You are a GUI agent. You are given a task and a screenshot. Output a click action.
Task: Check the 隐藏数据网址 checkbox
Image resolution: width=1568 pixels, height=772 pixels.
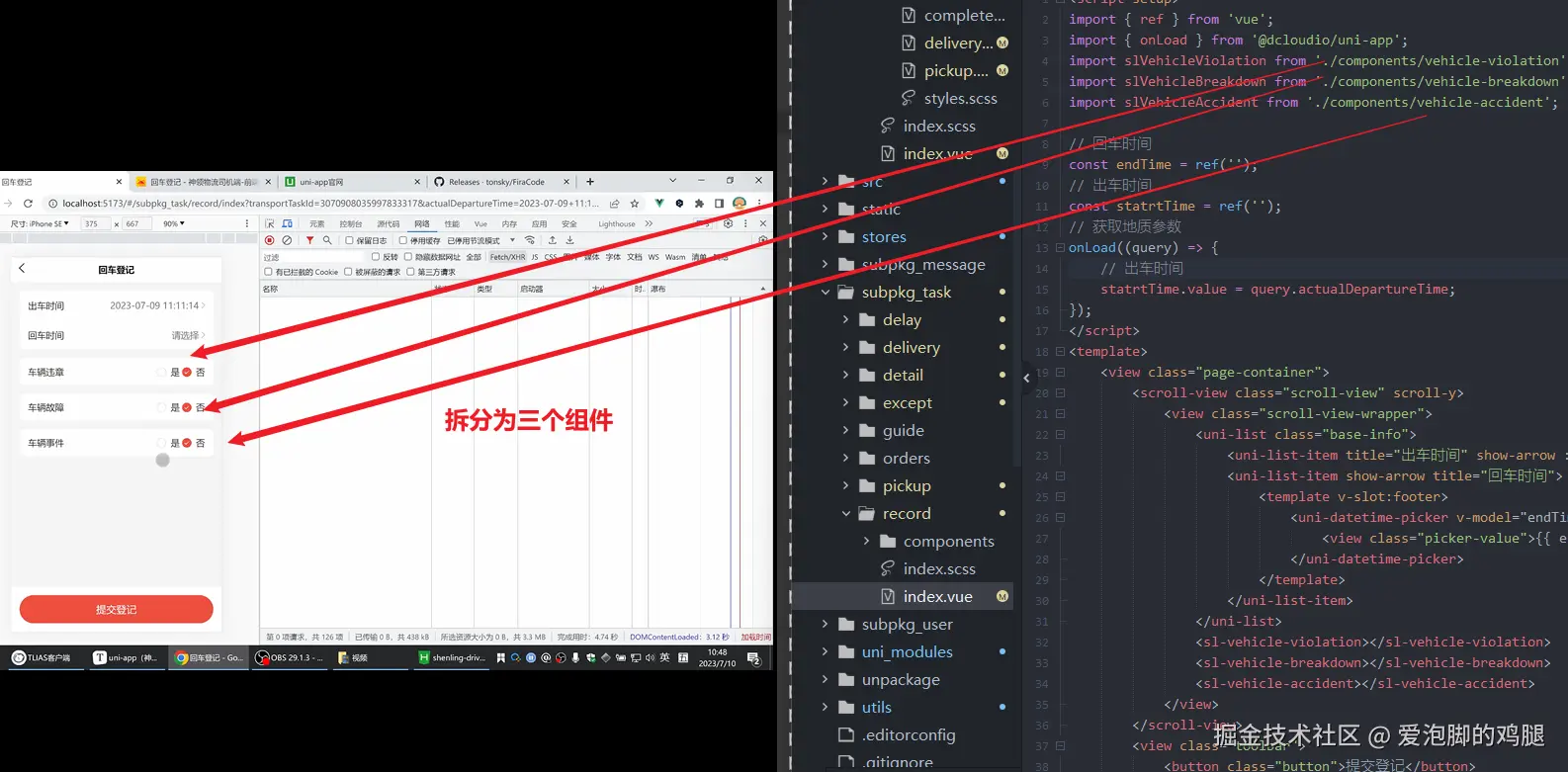pos(408,257)
